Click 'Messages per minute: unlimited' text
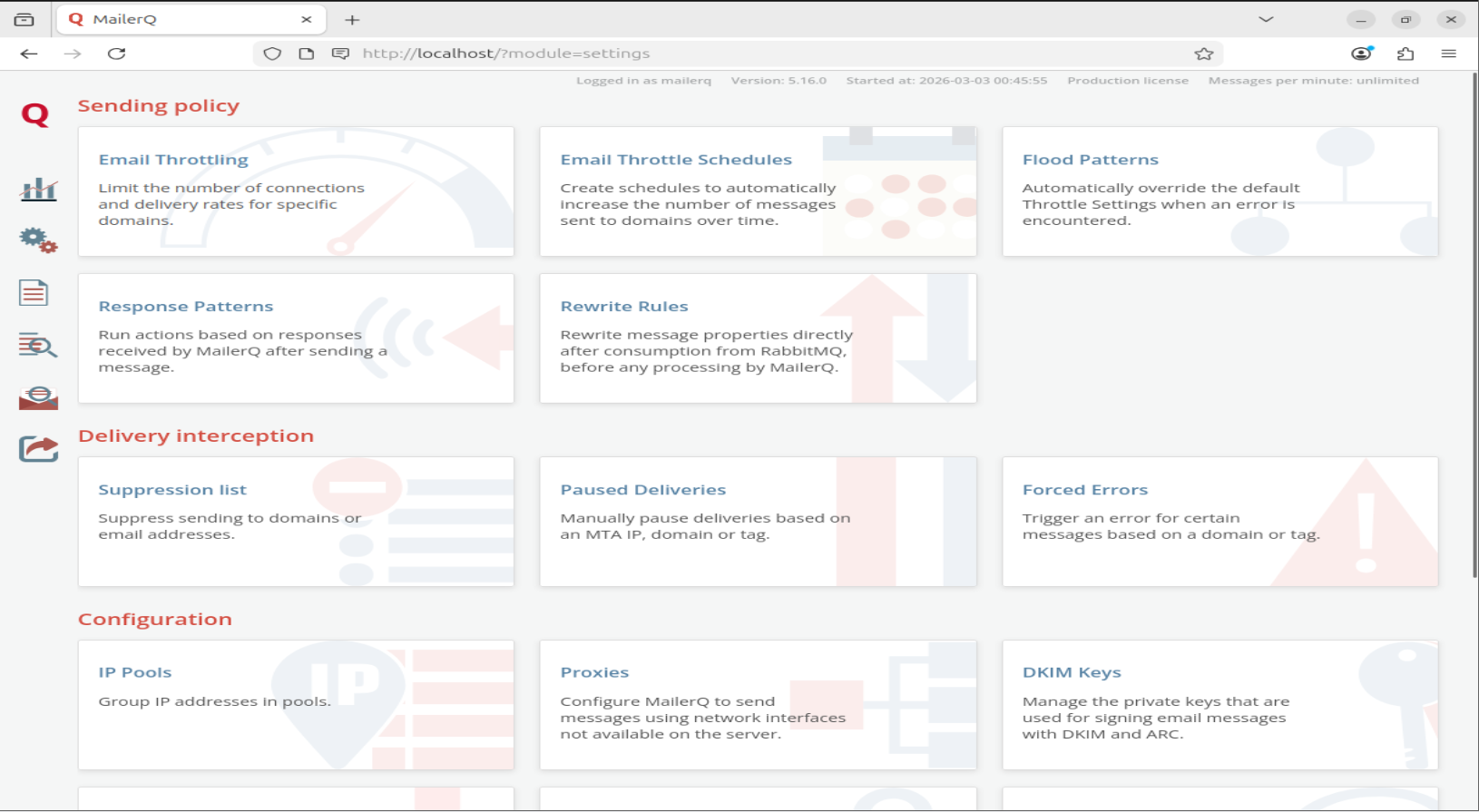 pos(1313,81)
